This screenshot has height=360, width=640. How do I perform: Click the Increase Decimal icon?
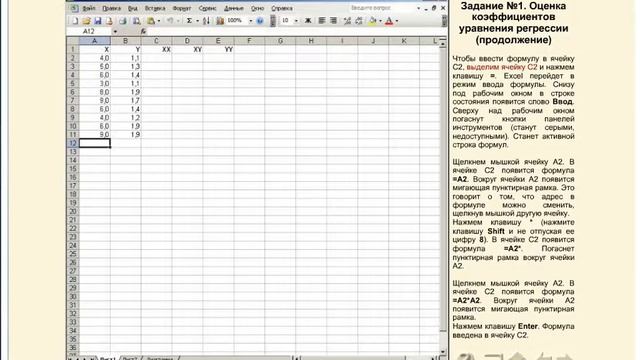[x=347, y=21]
